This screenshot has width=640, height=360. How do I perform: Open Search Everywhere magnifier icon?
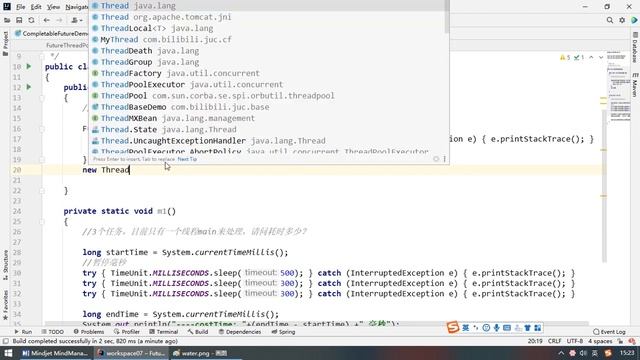(609, 20)
